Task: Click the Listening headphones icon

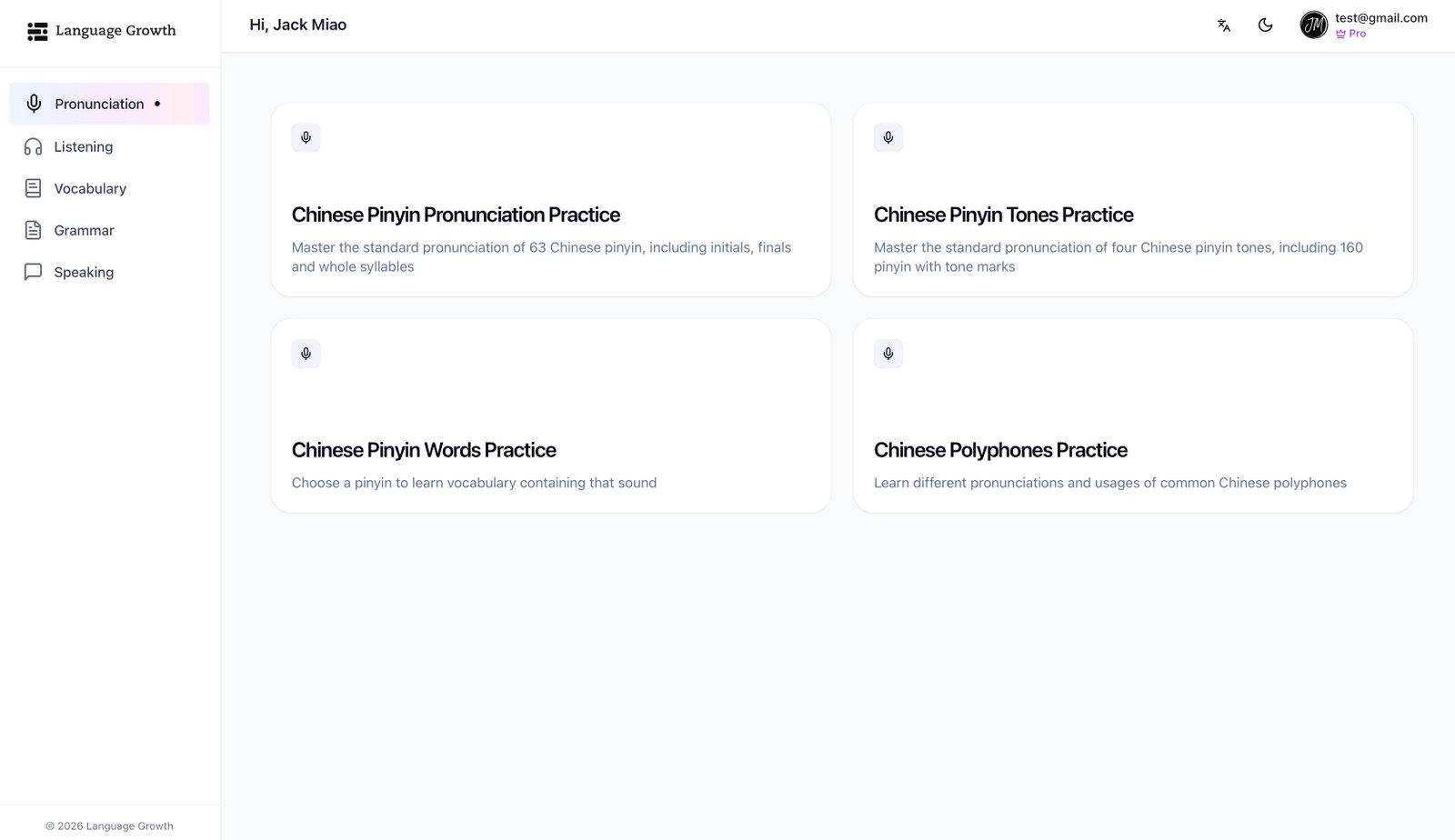Action: (x=33, y=146)
